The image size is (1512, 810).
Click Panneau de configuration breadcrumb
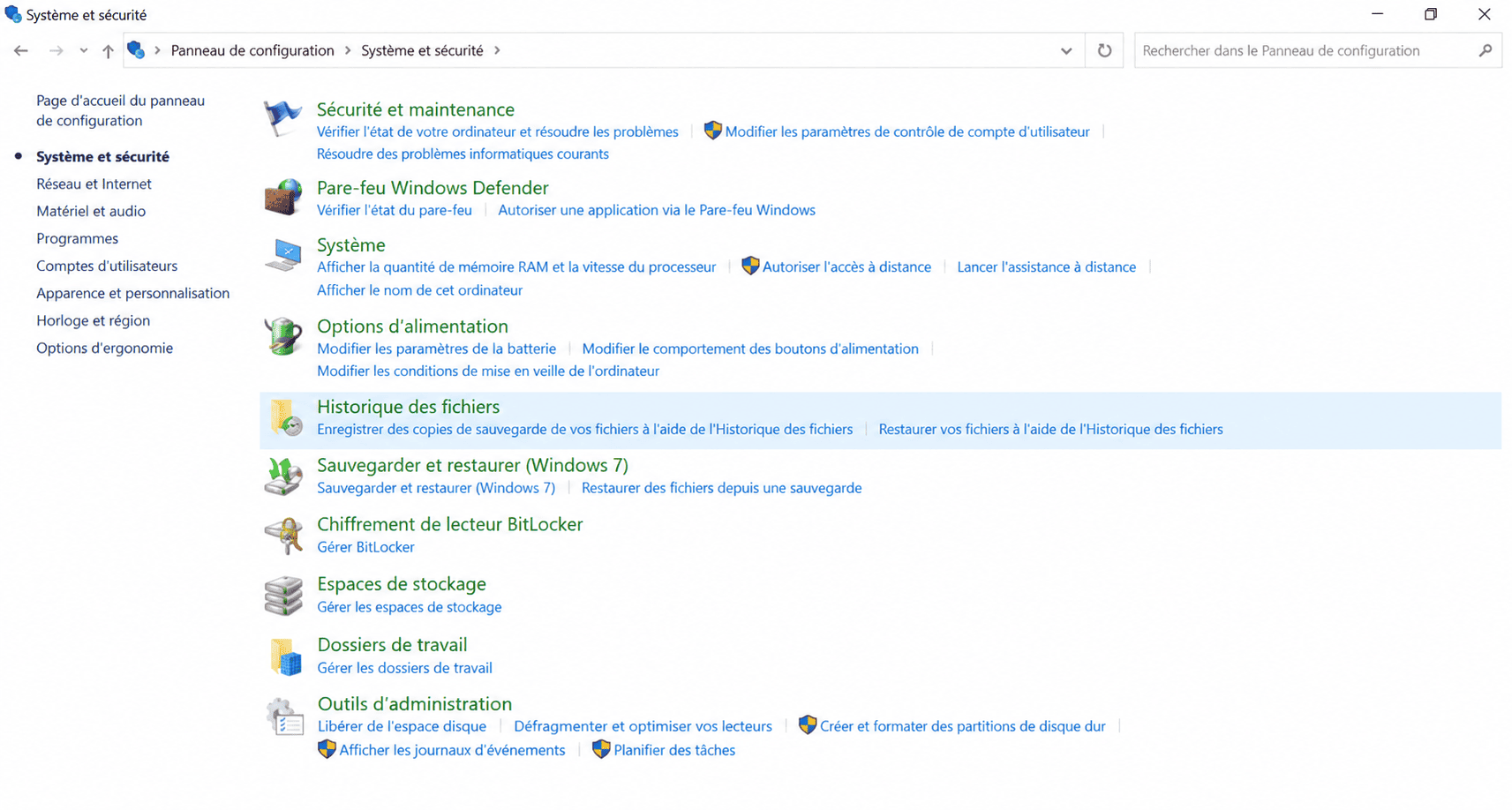coord(252,50)
